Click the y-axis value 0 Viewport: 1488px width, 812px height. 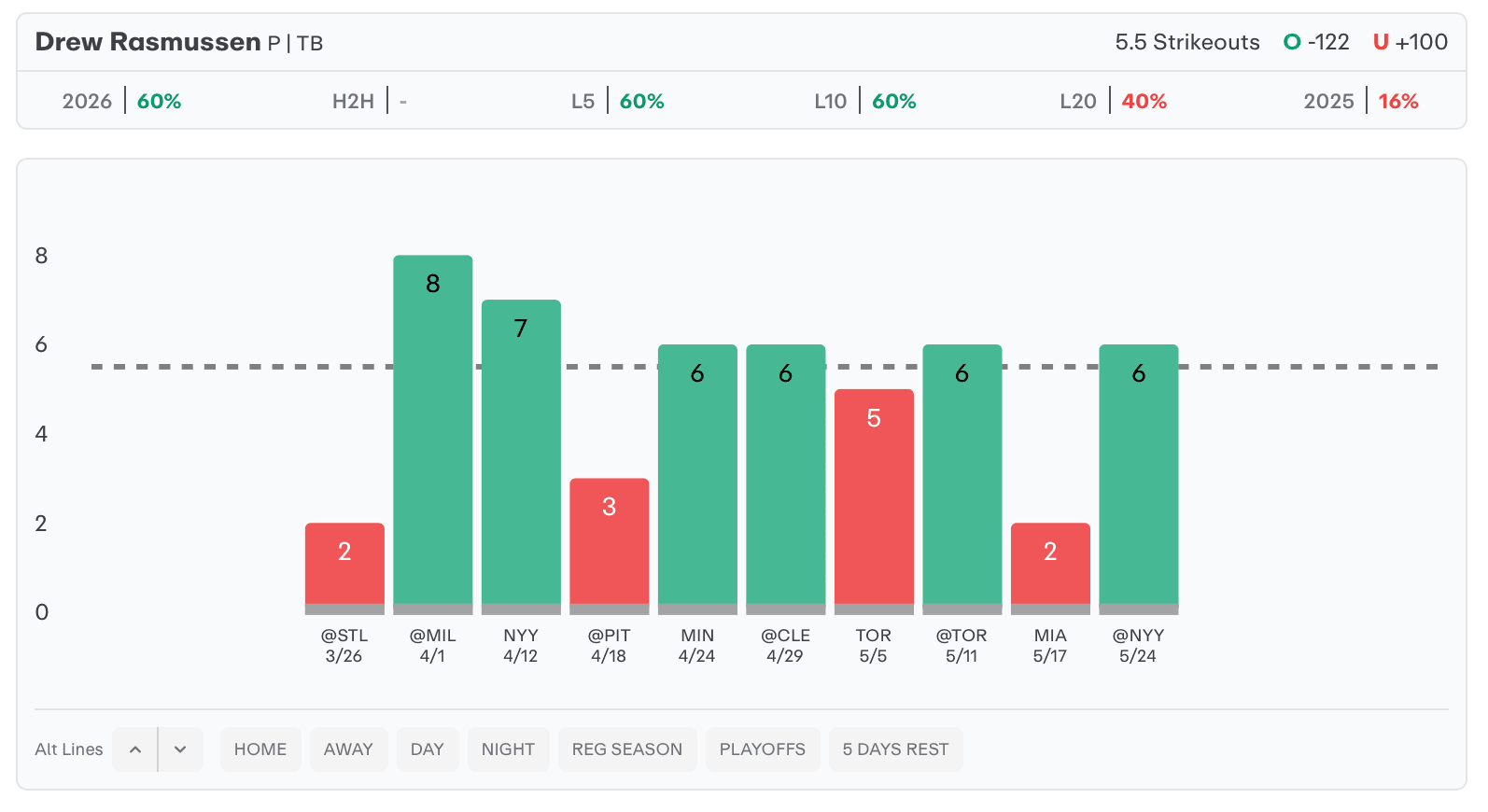pyautogui.click(x=42, y=612)
